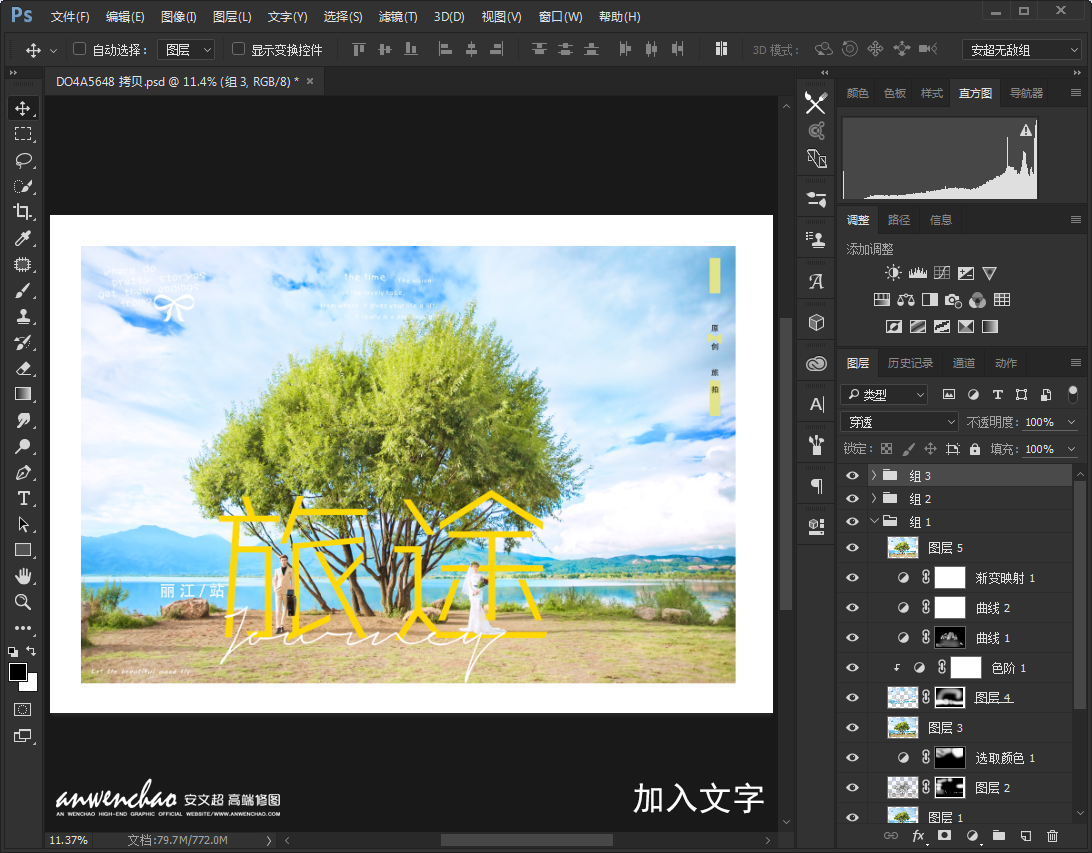Image resolution: width=1092 pixels, height=853 pixels.
Task: Click the foreground color swatch
Action: (x=17, y=671)
